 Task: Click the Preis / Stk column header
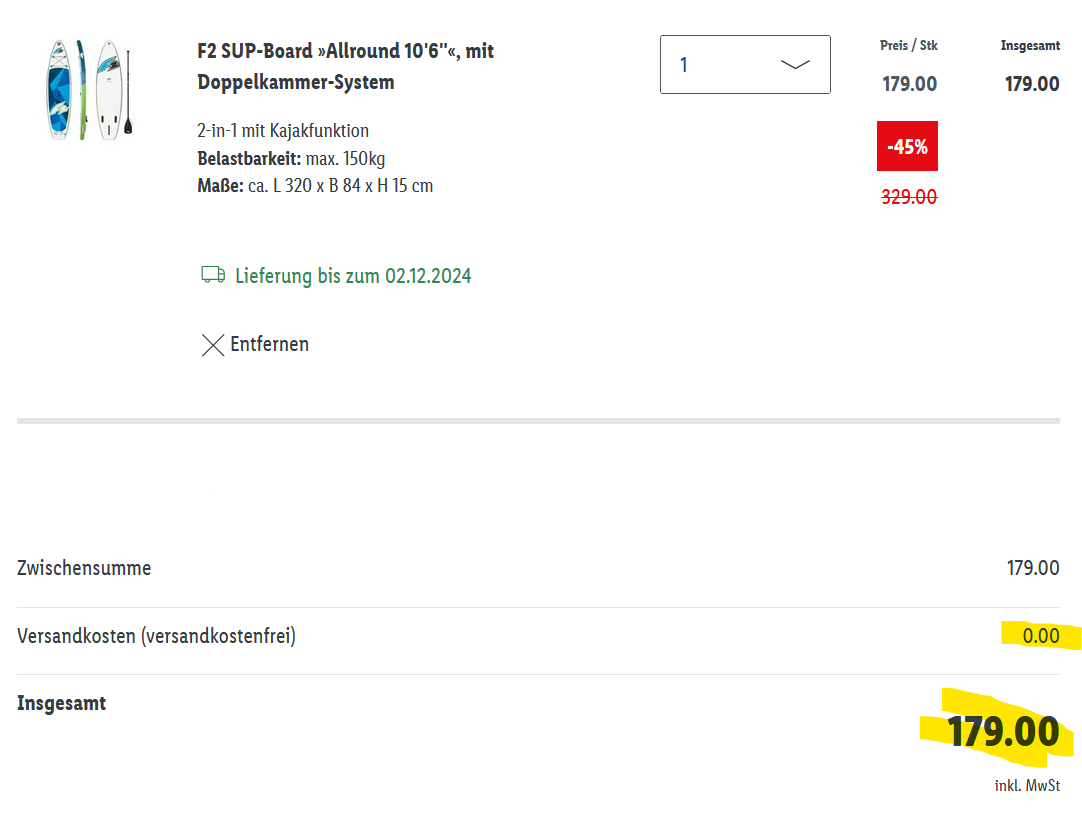point(908,45)
